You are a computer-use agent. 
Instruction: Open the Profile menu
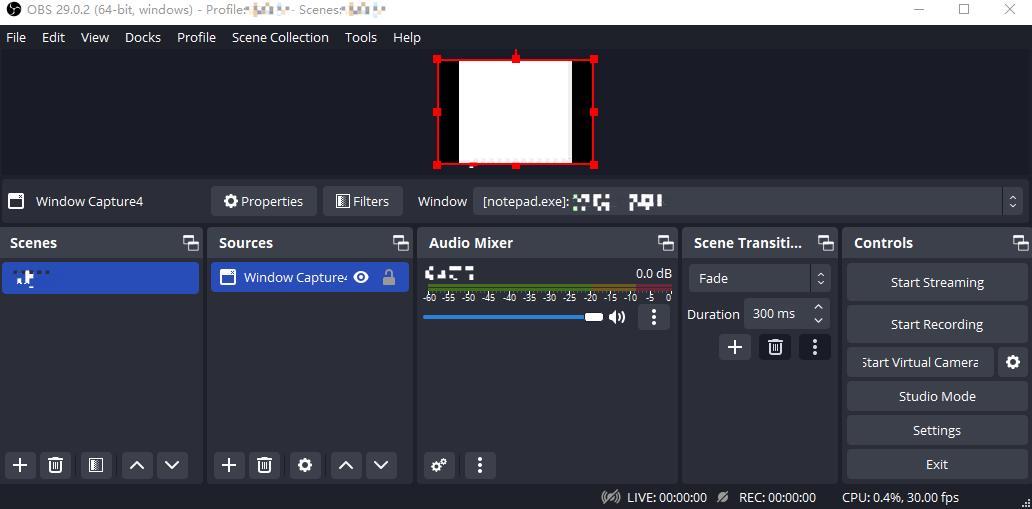[x=196, y=38]
